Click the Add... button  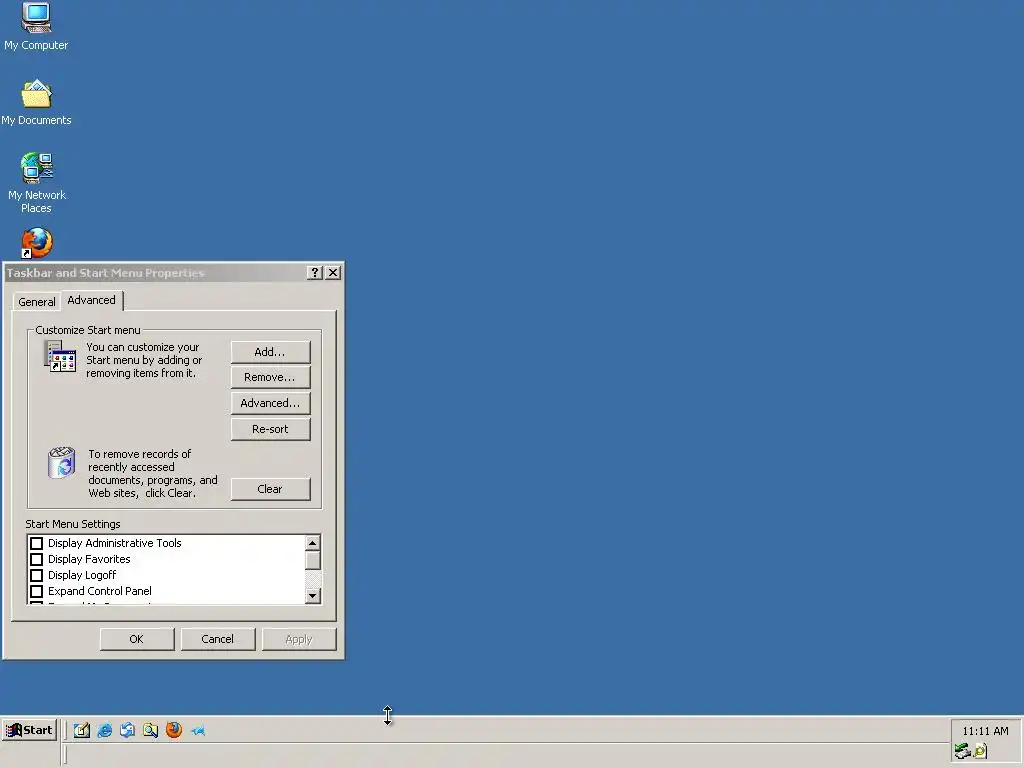(270, 352)
